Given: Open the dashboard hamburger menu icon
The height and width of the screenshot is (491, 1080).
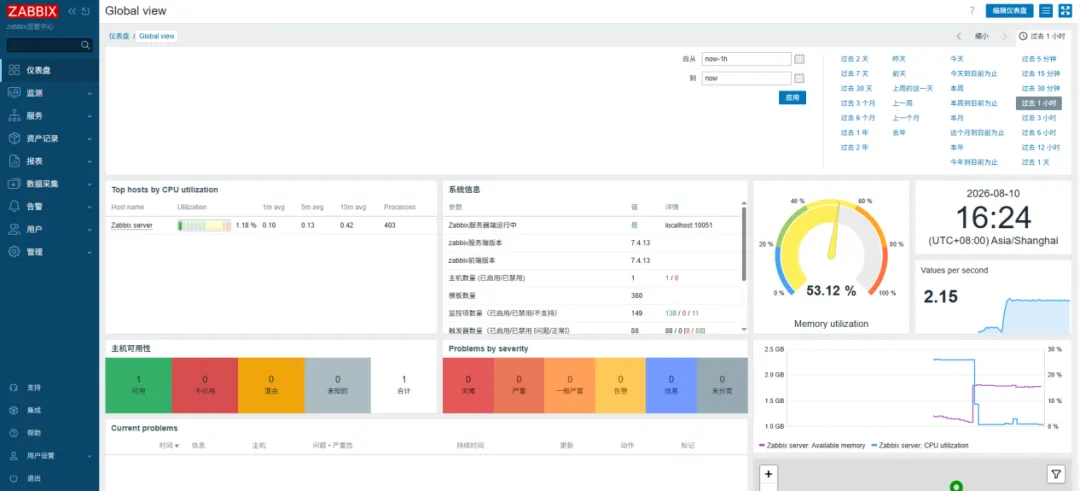Looking at the screenshot, I should [x=1046, y=11].
